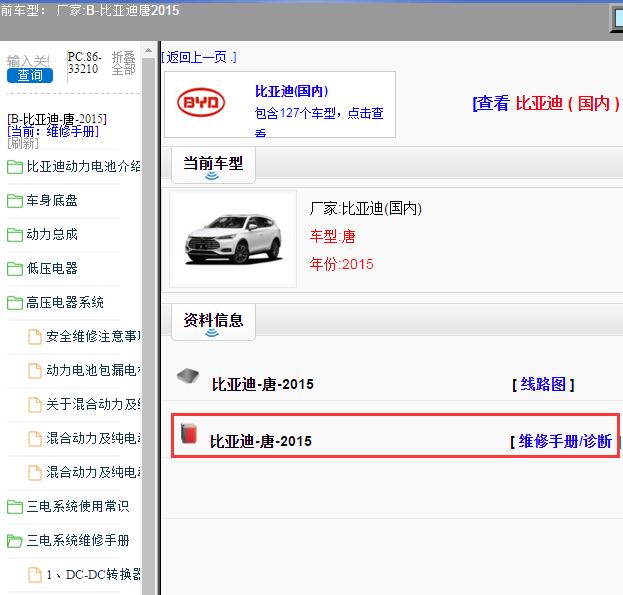623x595 pixels.
Task: Click folder icon beside 车身底盘
Action: point(15,201)
